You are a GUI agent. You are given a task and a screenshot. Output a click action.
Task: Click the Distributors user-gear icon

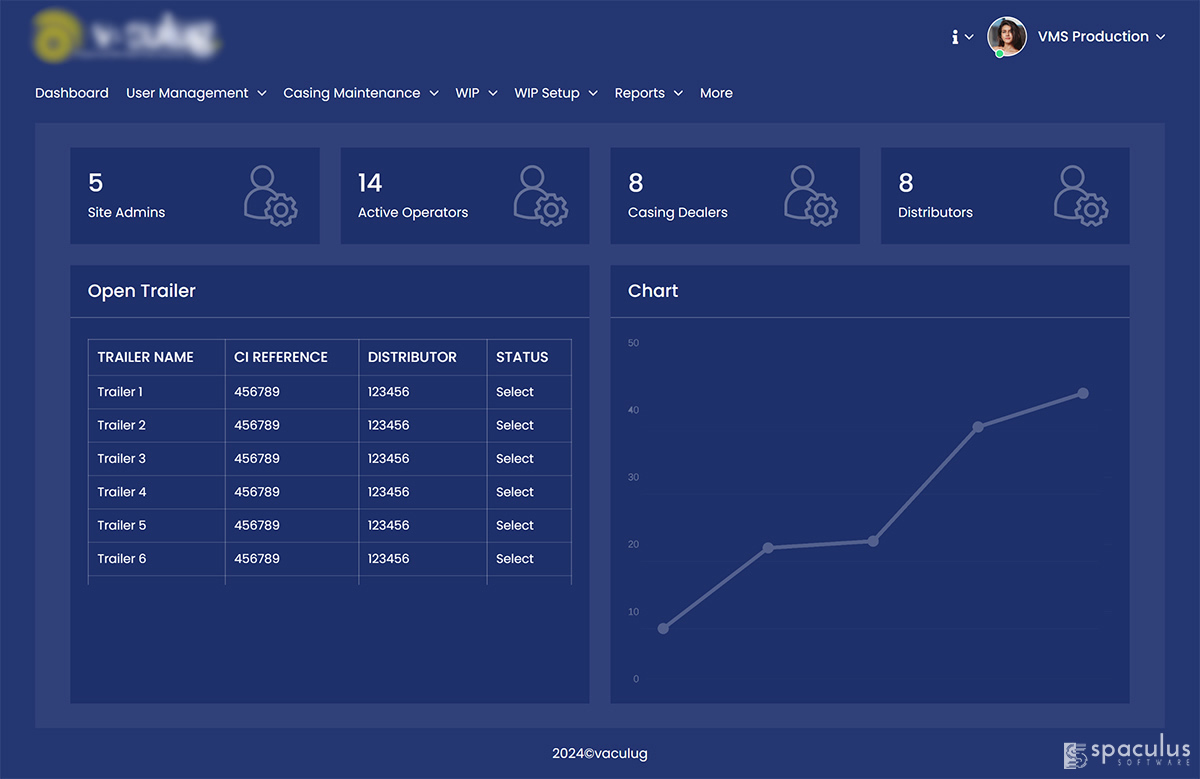(1081, 195)
